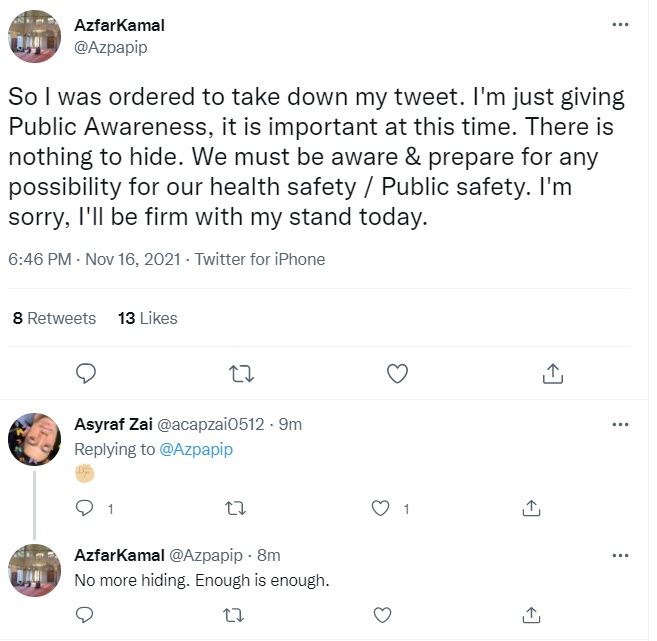Open more options for Asyraf Zai's reply
Viewport: 657px width, 641px height.
pos(620,424)
